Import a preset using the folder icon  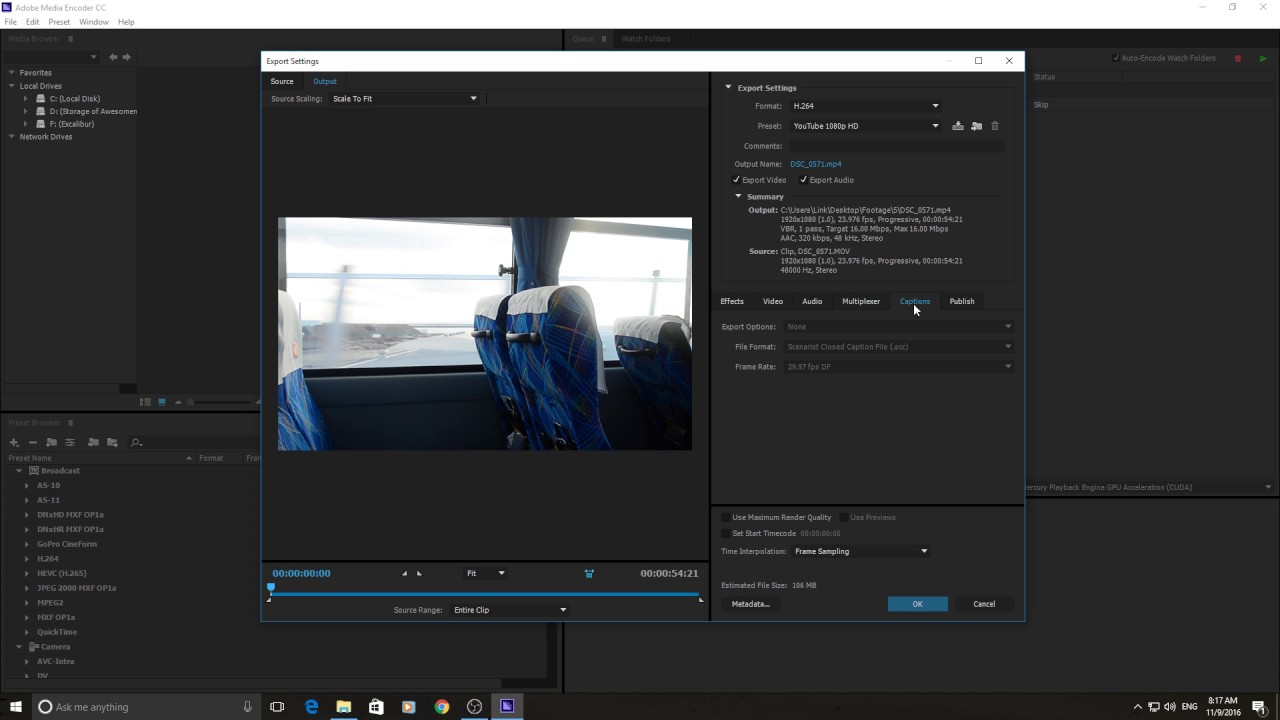tap(976, 125)
